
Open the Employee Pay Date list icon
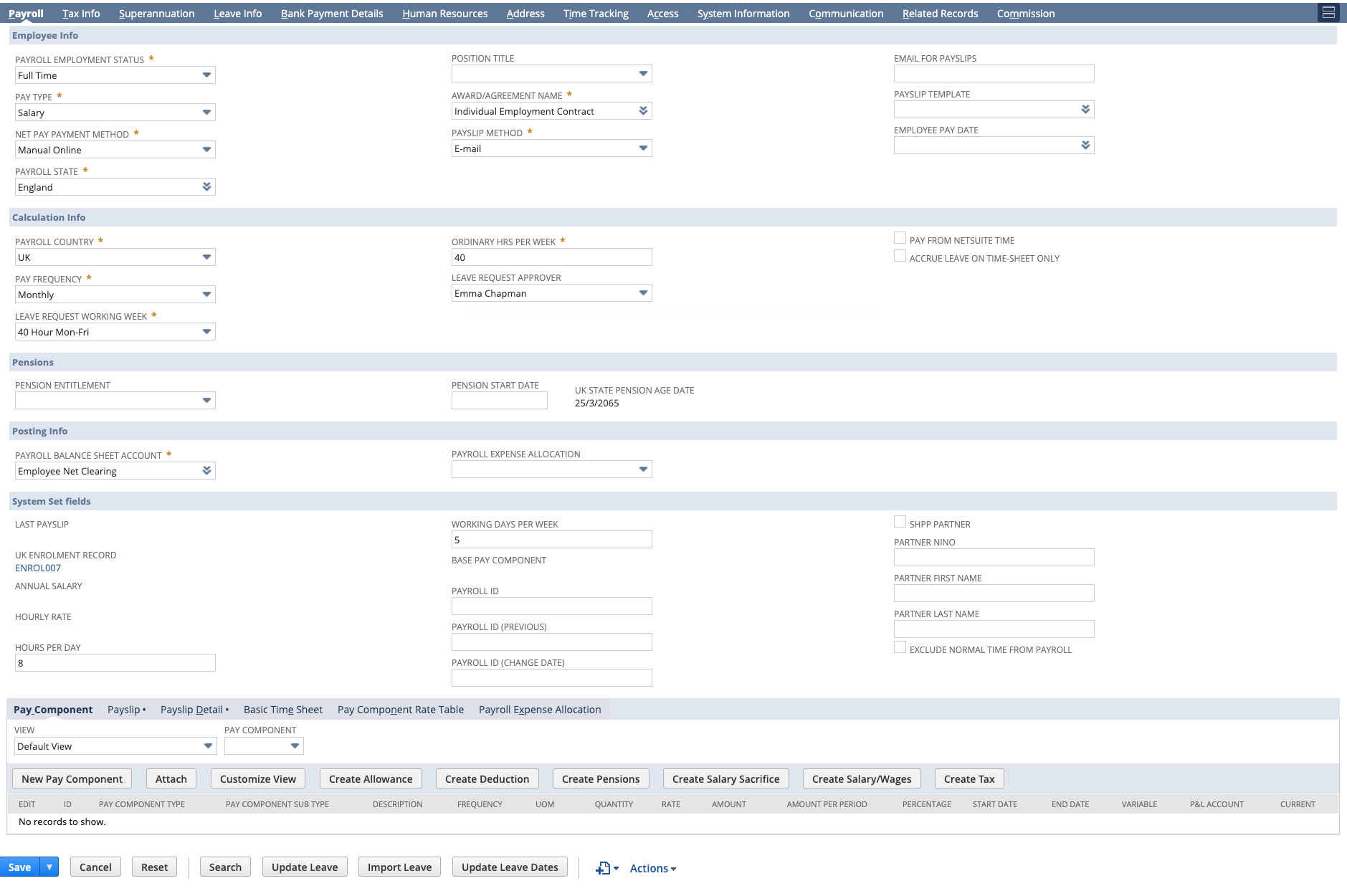[1086, 145]
